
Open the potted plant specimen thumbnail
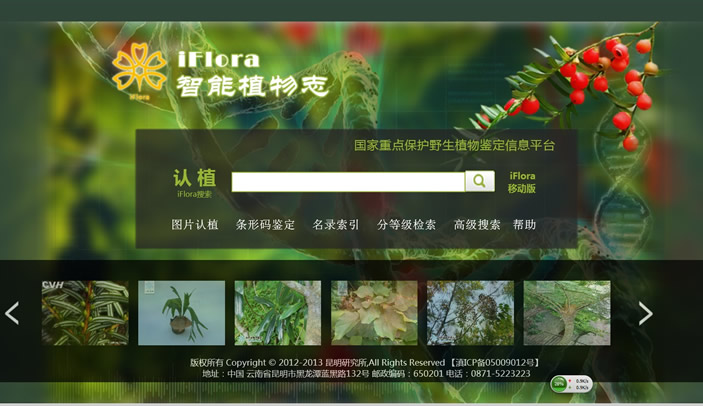coord(181,312)
